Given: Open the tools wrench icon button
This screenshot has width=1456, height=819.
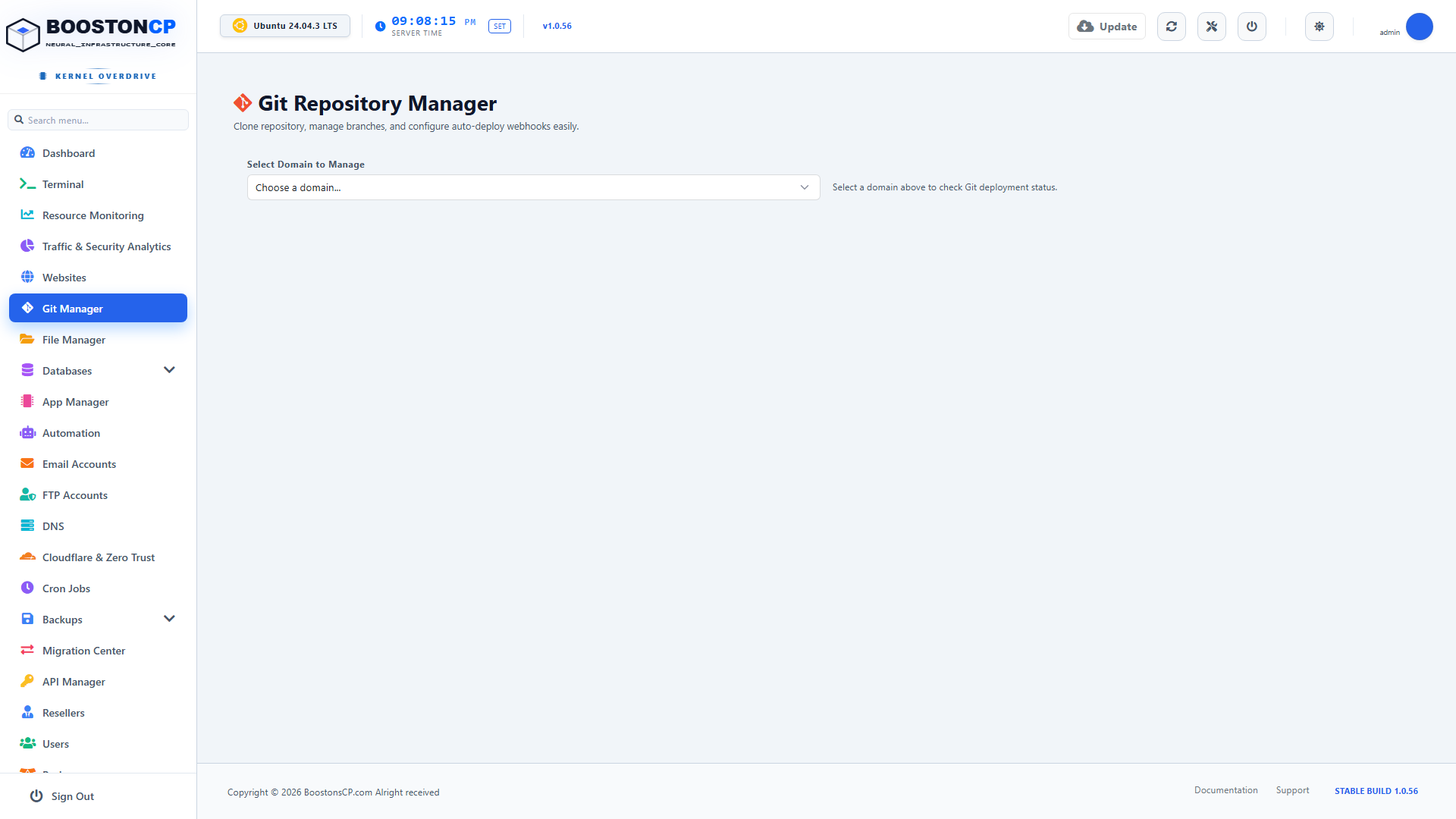Looking at the screenshot, I should click(1212, 27).
